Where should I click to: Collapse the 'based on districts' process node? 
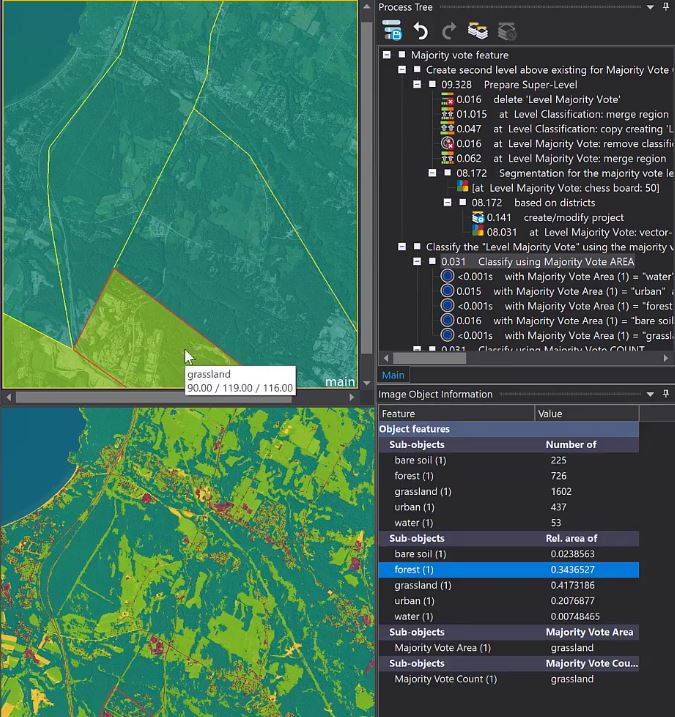(448, 202)
